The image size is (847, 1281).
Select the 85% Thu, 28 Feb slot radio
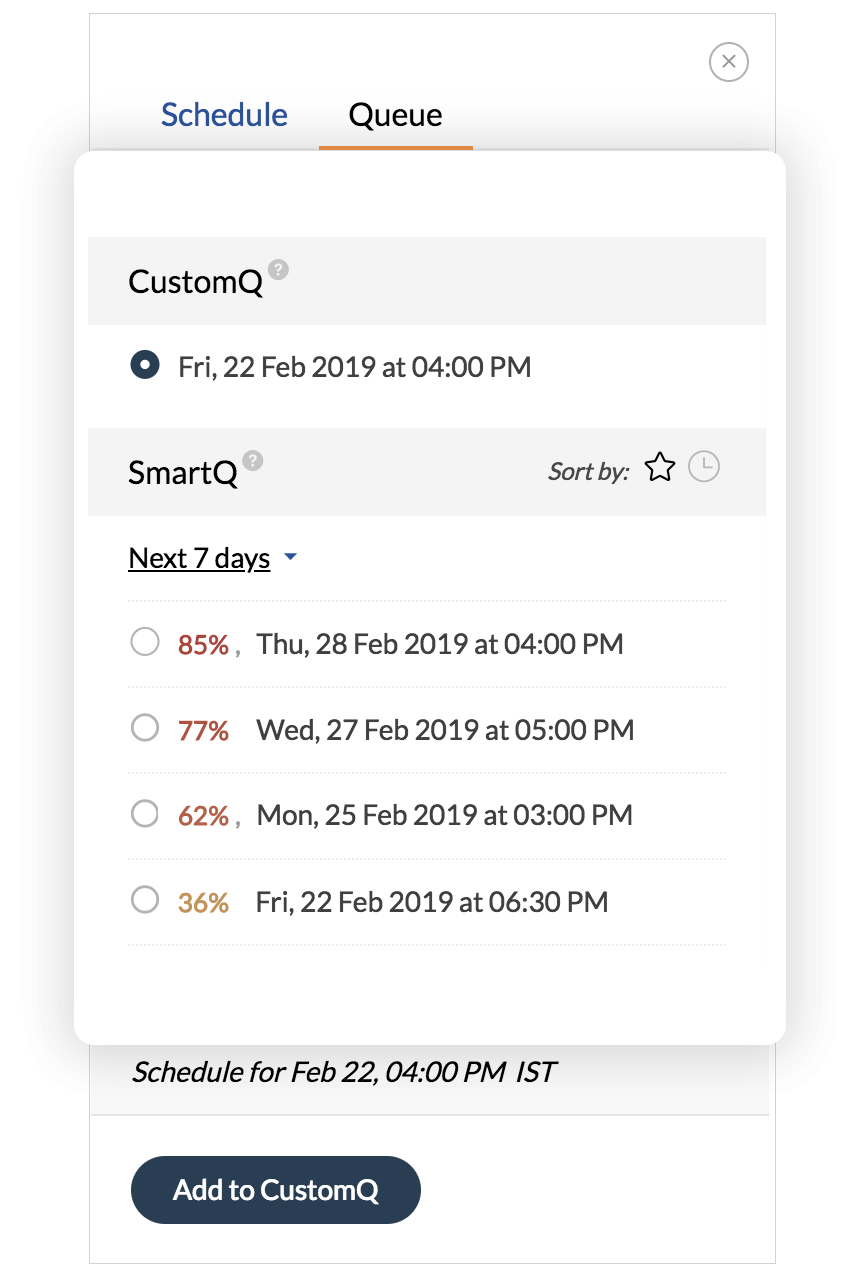145,642
